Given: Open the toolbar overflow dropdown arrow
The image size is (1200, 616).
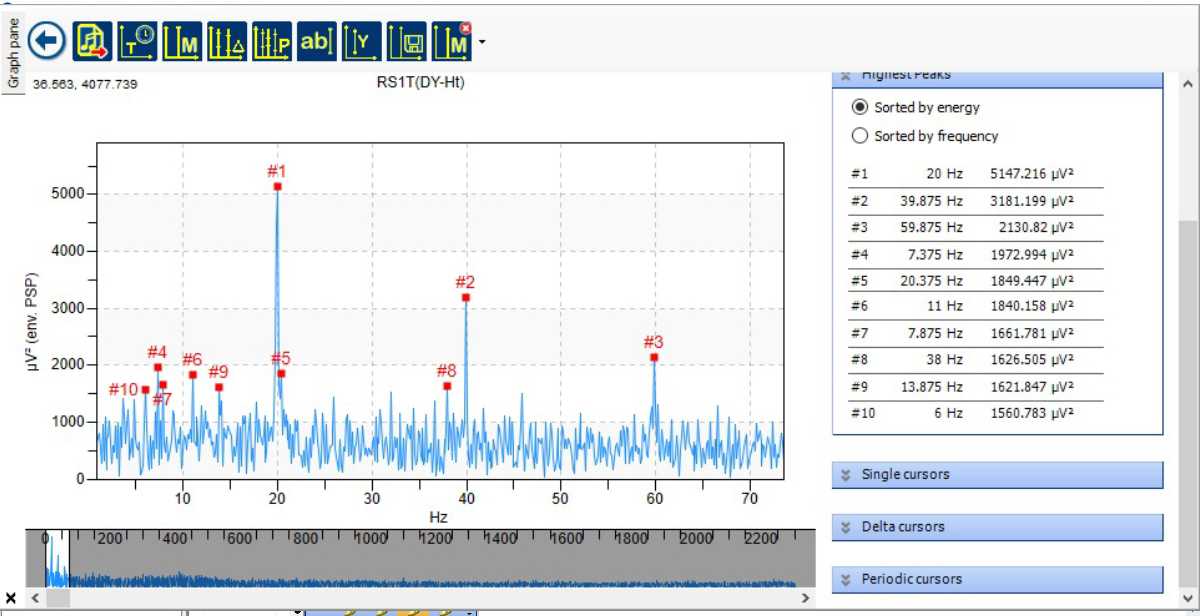Looking at the screenshot, I should click(482, 43).
